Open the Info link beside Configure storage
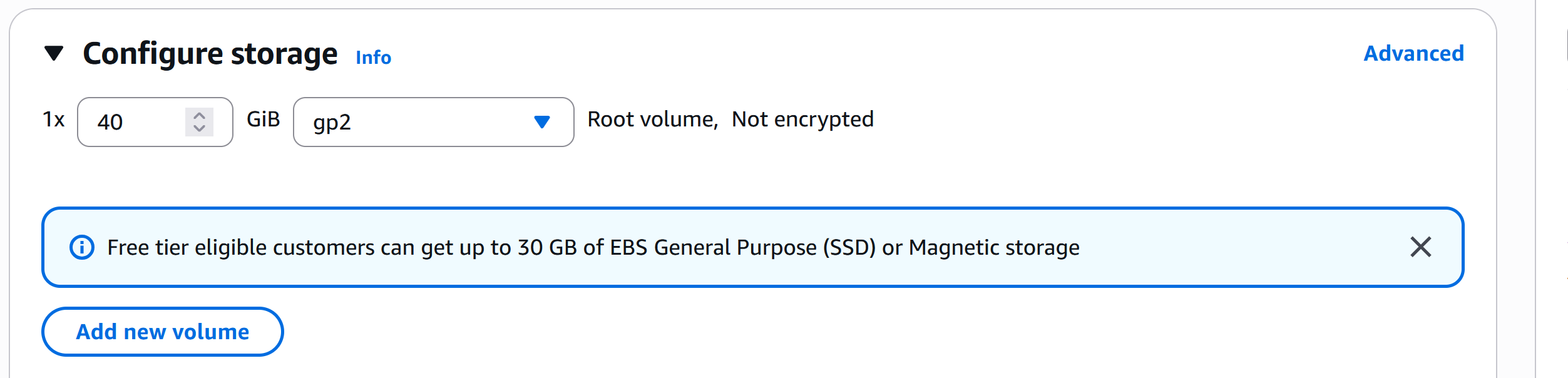This screenshot has width=1568, height=378. pos(373,57)
